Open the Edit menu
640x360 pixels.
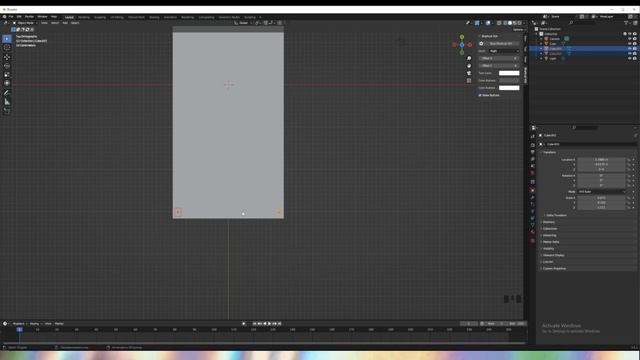tap(19, 17)
